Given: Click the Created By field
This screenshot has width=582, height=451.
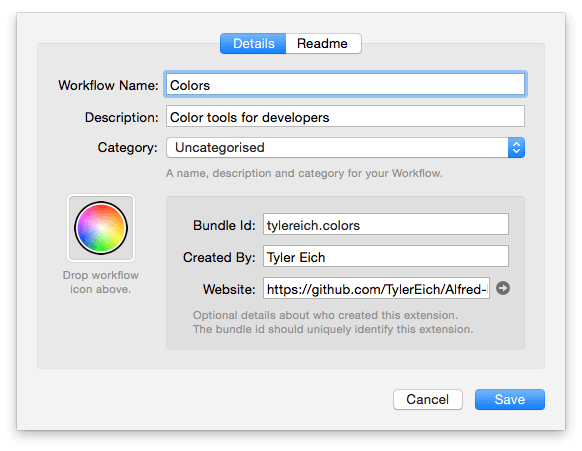Looking at the screenshot, I should [x=386, y=256].
